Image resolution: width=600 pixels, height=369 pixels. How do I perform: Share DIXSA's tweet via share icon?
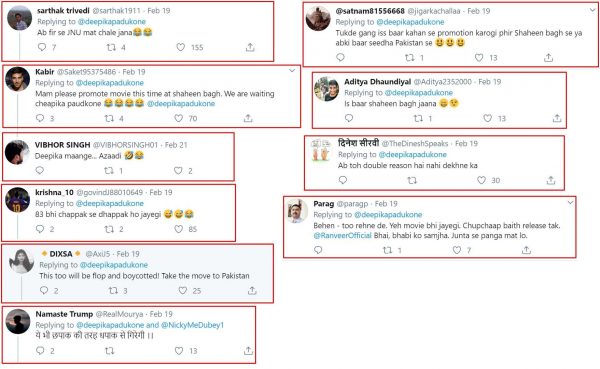click(252, 291)
